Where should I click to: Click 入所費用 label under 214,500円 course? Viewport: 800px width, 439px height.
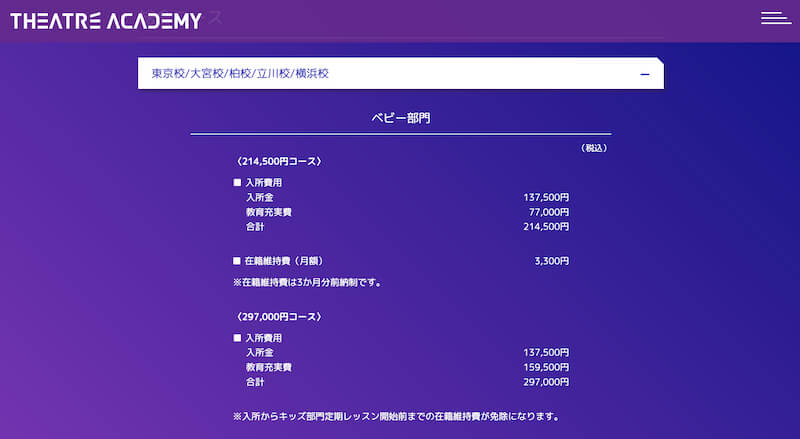(x=263, y=183)
